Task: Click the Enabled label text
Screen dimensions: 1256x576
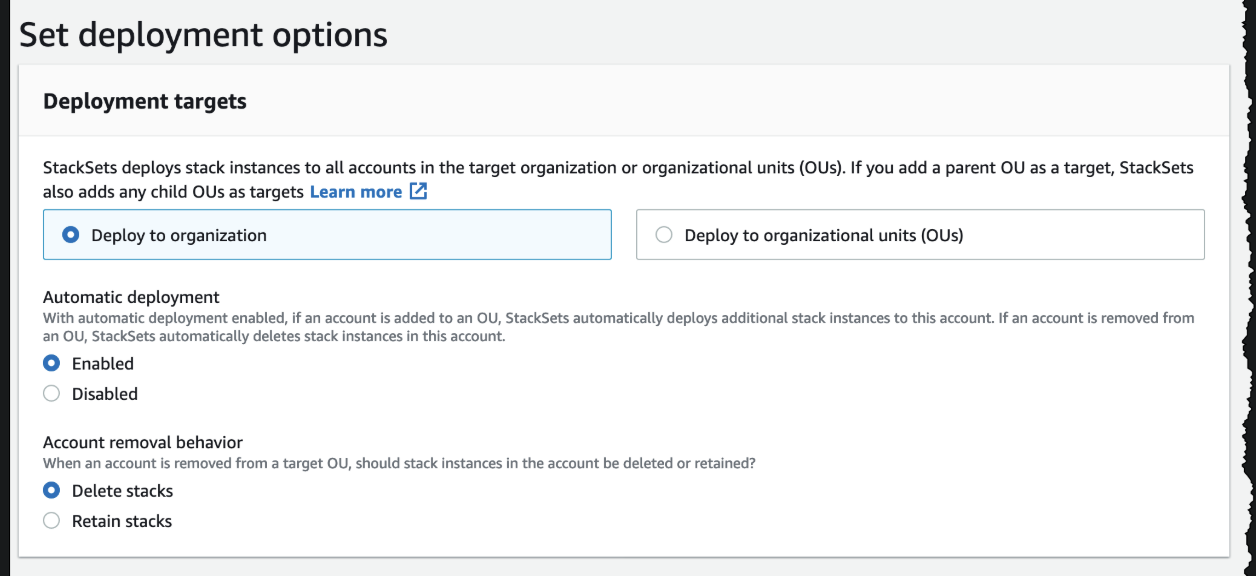Action: click(x=103, y=364)
